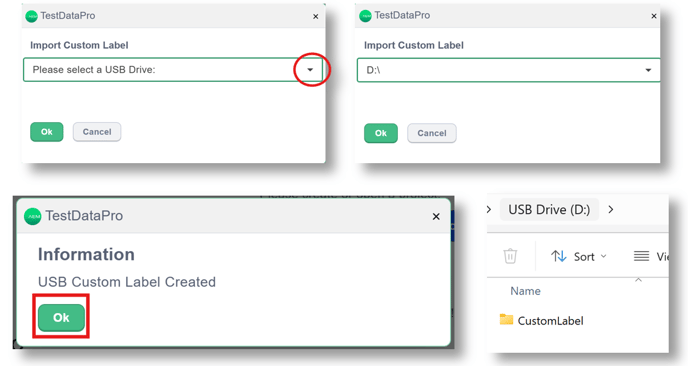Click the trash delete icon in File Explorer
This screenshot has width=688, height=366.
[x=510, y=256]
